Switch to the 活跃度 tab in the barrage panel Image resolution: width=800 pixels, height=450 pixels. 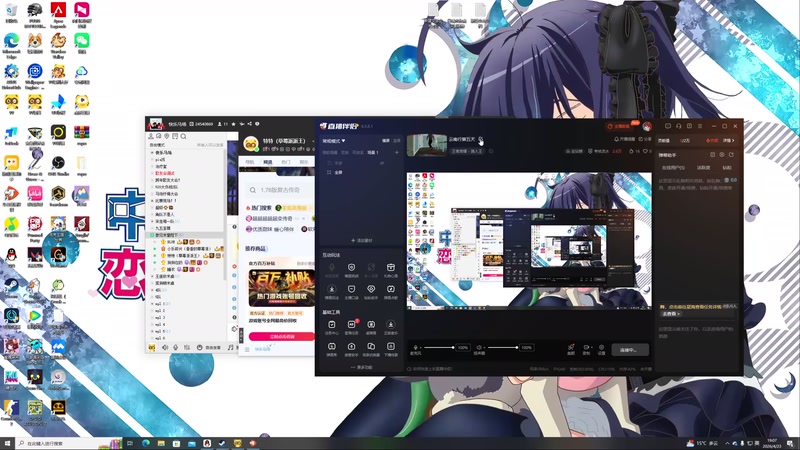(704, 167)
